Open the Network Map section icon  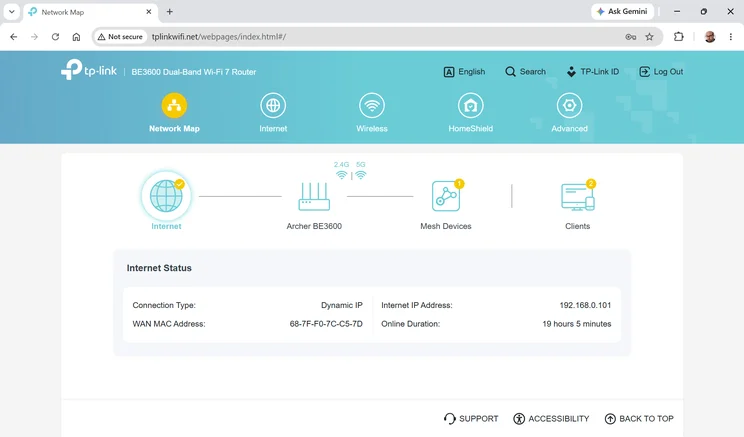[174, 105]
